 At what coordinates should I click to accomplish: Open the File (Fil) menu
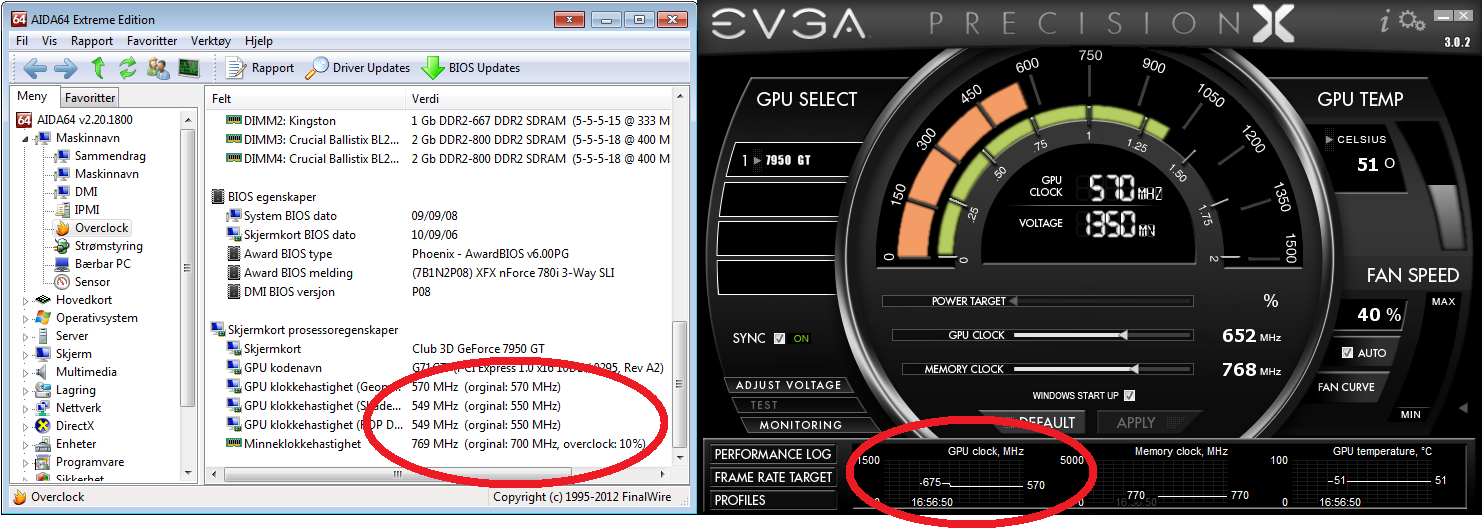click(x=22, y=41)
